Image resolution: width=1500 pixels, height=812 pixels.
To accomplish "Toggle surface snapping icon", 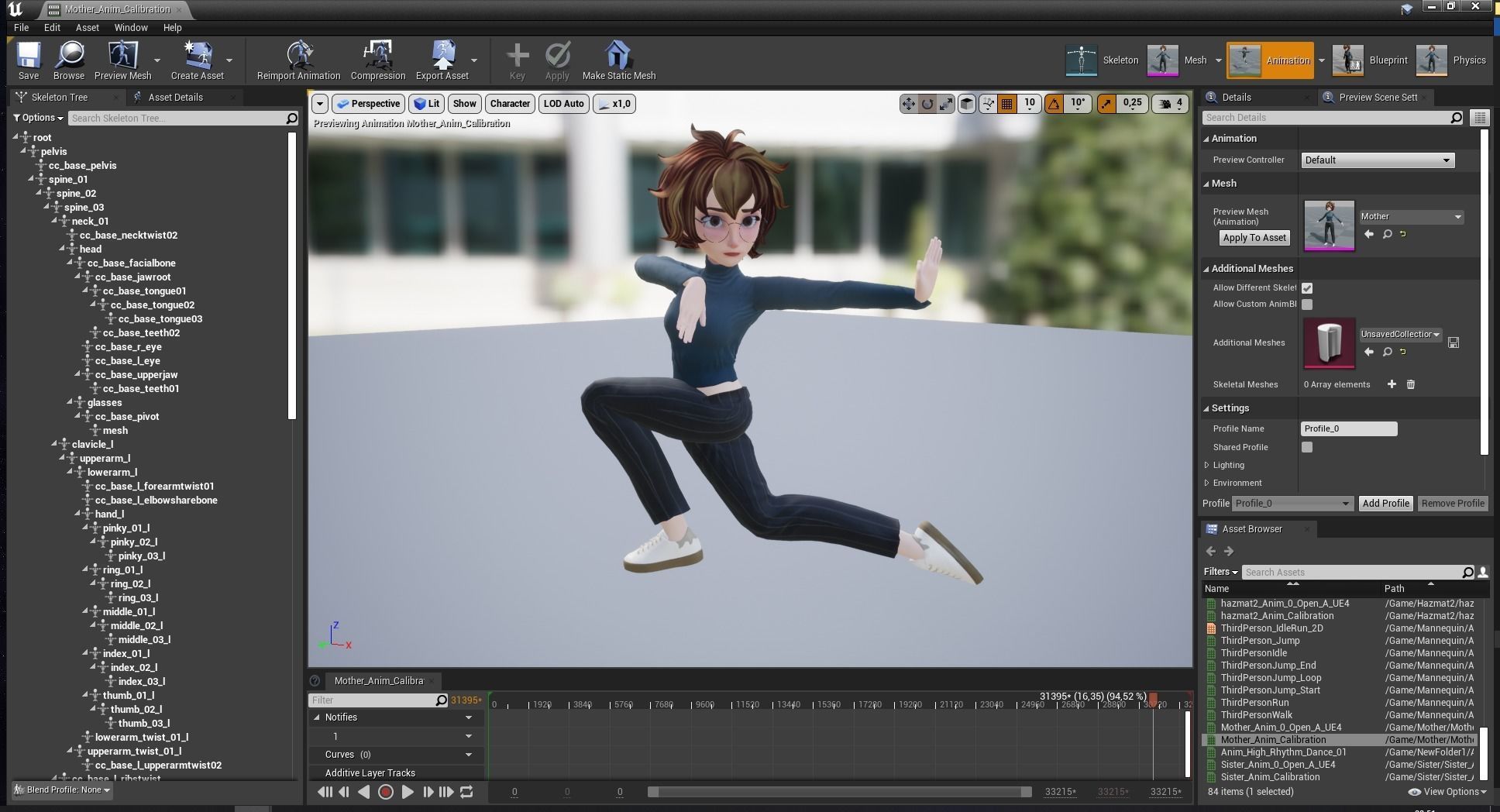I will click(988, 103).
